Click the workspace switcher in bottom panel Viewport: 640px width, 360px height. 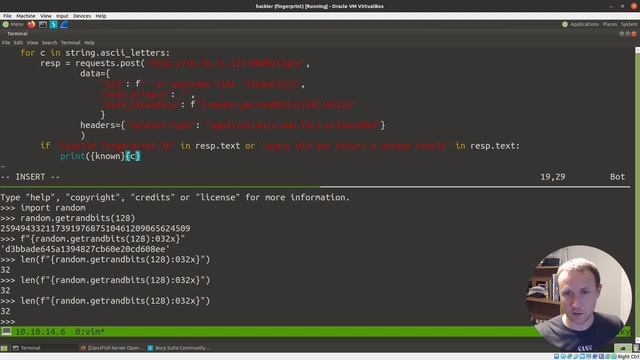(623, 348)
